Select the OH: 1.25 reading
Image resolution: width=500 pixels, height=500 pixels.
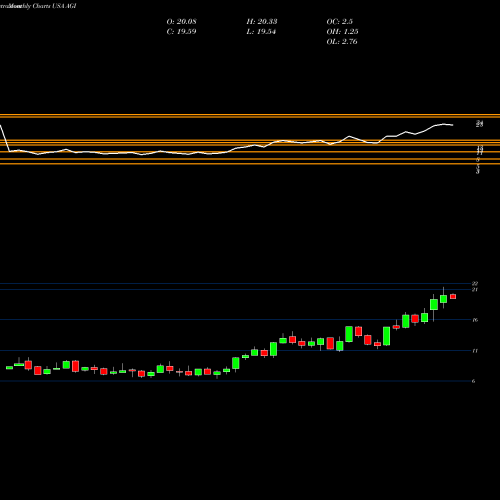(342, 32)
